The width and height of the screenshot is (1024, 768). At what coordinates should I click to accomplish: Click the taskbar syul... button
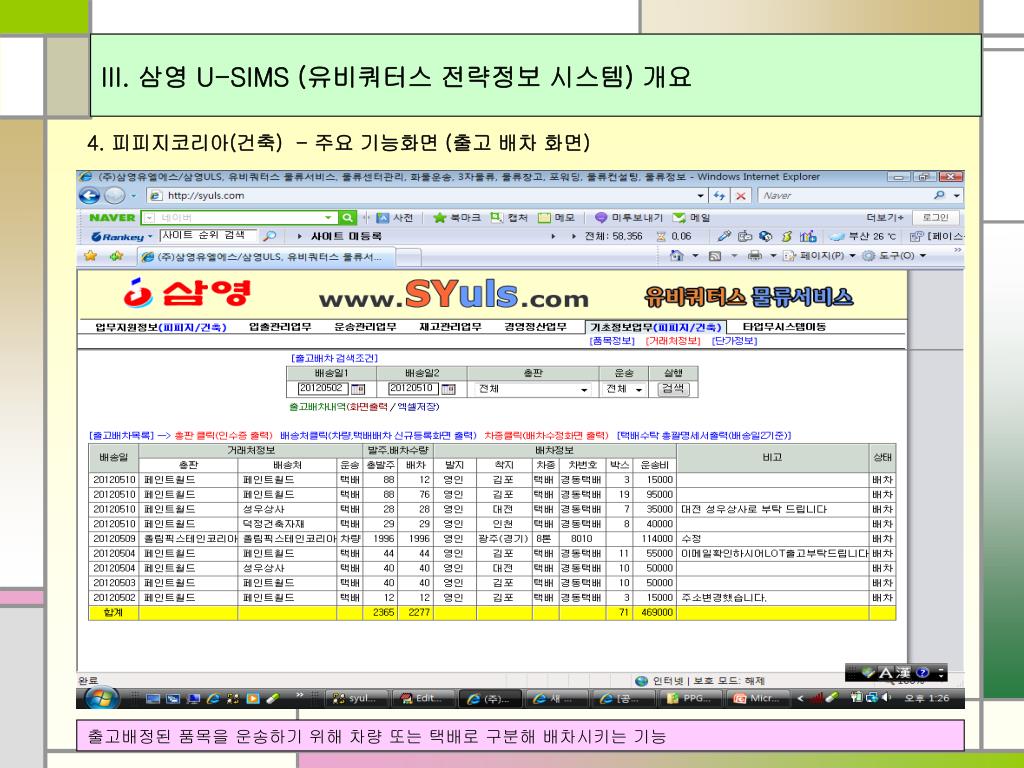[x=357, y=698]
